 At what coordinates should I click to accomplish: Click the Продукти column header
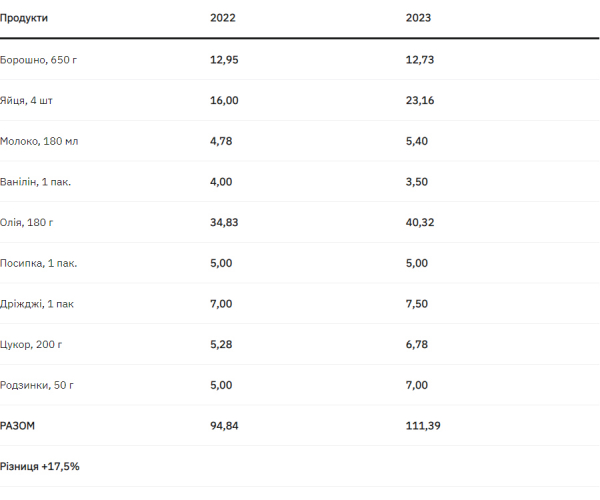coord(24,19)
